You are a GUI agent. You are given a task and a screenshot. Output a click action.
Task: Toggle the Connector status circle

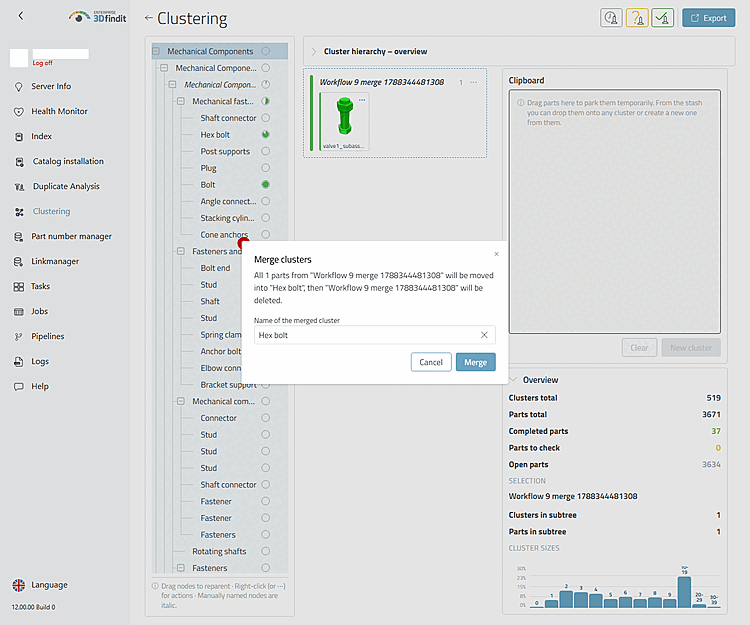click(x=265, y=418)
